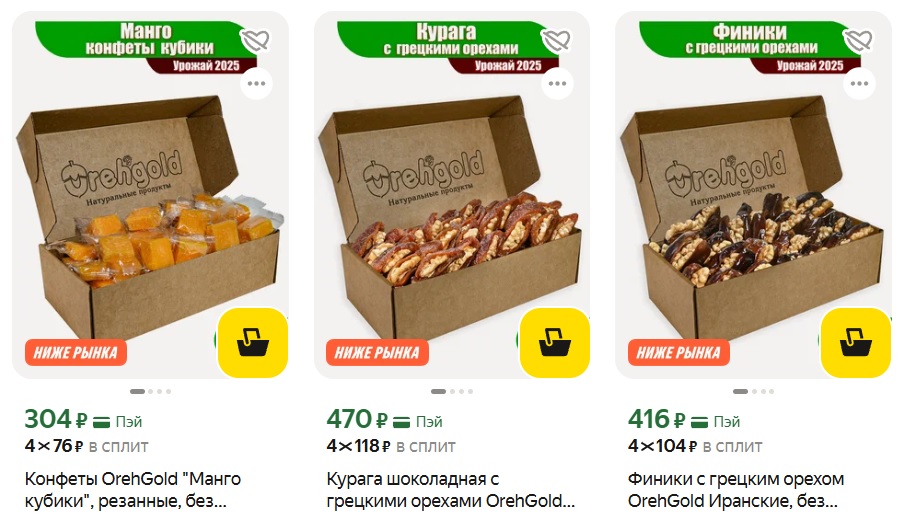The height and width of the screenshot is (514, 902).
Task: Click Пэй card icon beside 304 ₽
Action: (x=101, y=422)
